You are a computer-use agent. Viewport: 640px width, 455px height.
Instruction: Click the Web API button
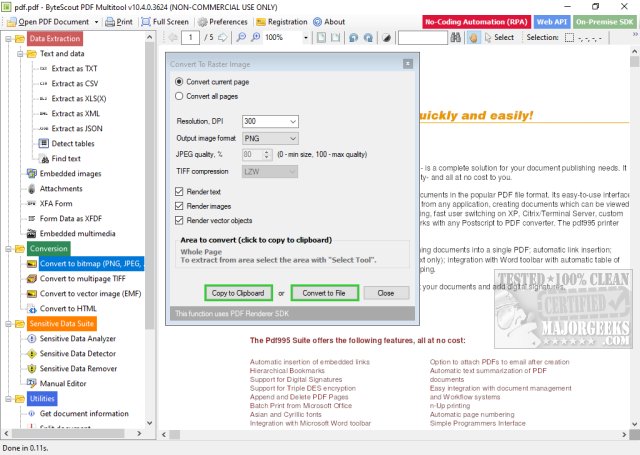click(552, 22)
